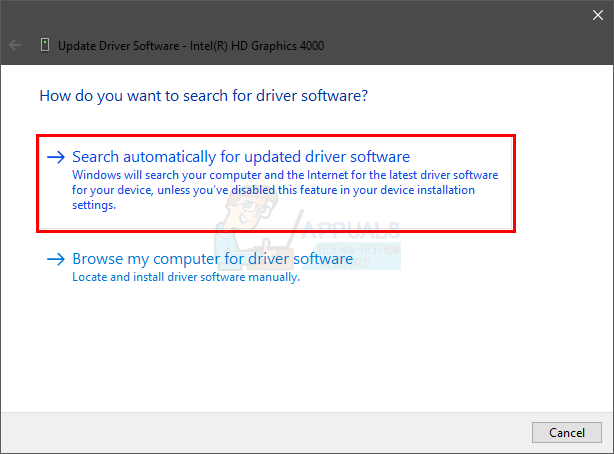Cancel the driver update wizard
This screenshot has width=614, height=454.
coord(567,432)
